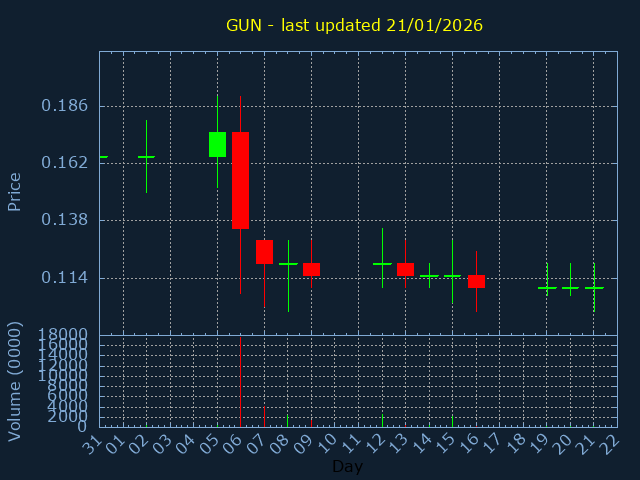
Task: Select the 0.186 price tick label
Action: (64, 105)
